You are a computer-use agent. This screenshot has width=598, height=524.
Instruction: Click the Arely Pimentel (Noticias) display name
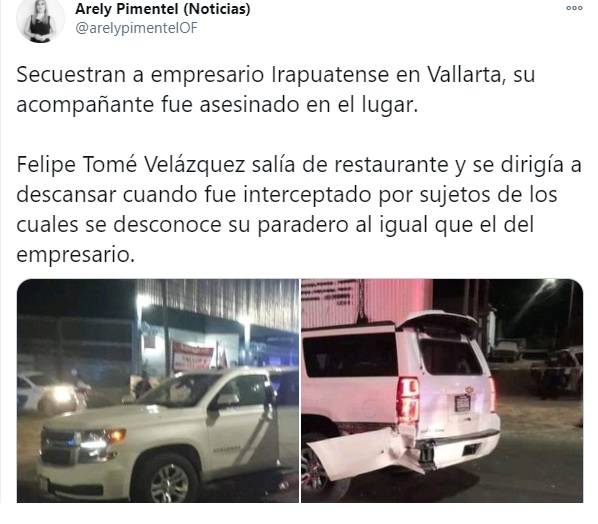tap(163, 9)
